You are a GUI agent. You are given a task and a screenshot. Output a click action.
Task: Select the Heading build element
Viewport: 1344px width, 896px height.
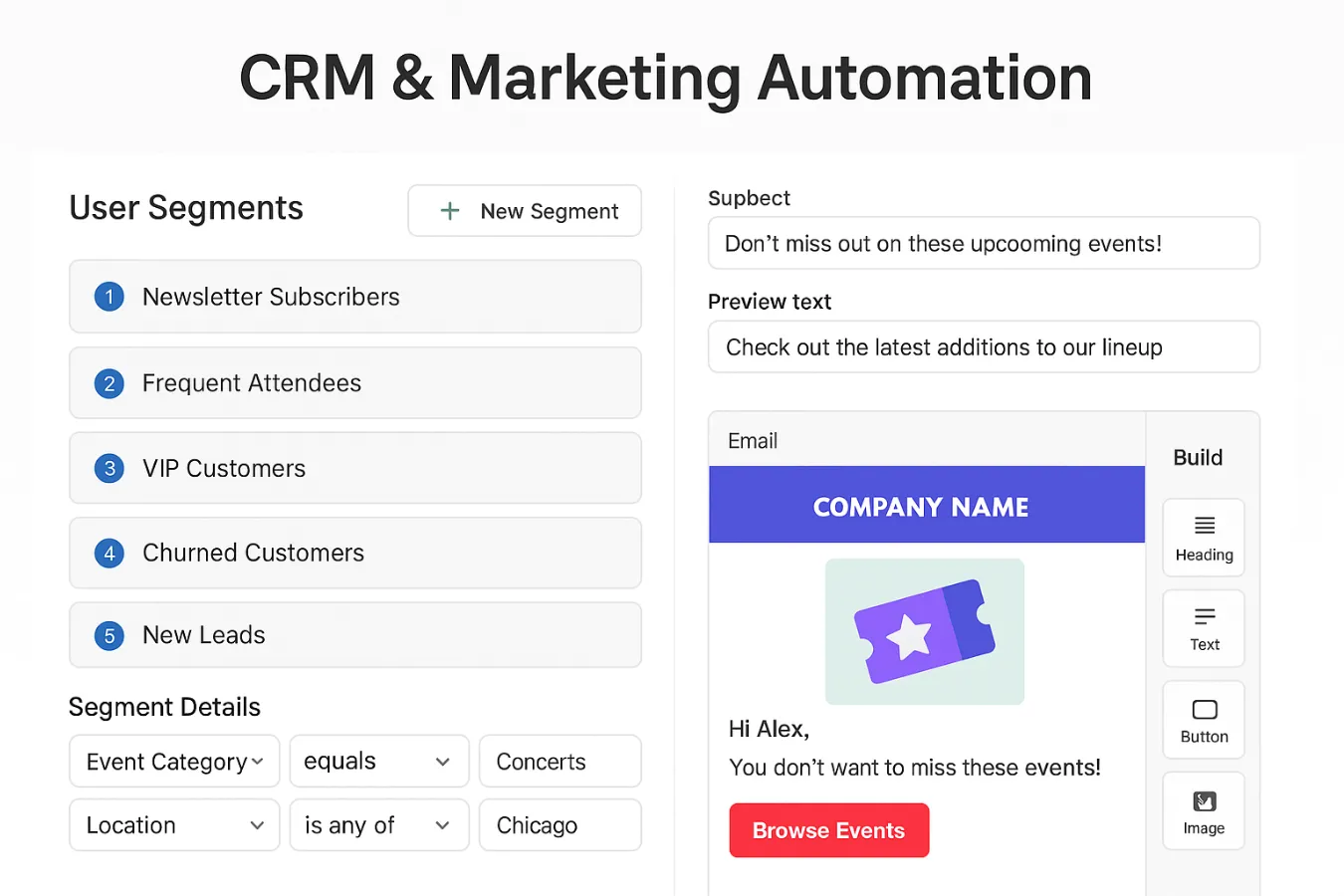pos(1203,538)
